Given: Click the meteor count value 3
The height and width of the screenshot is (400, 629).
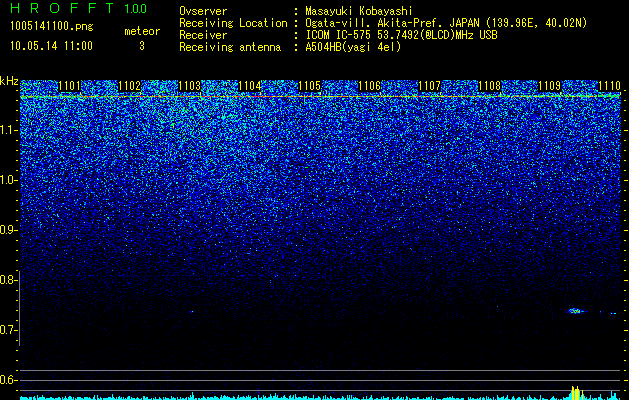Looking at the screenshot, I should 142,46.
